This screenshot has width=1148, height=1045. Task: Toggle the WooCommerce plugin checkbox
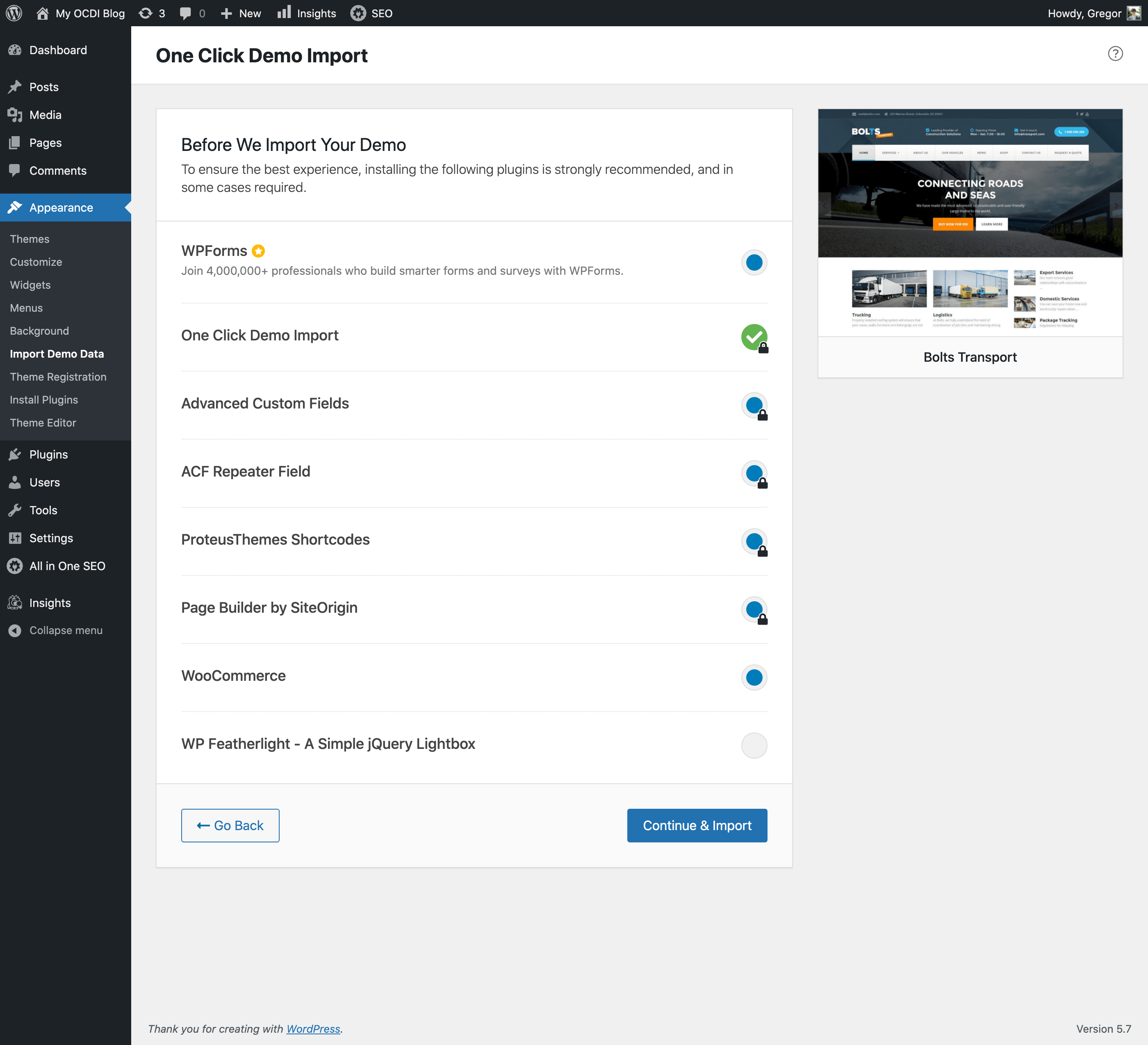pyautogui.click(x=754, y=677)
